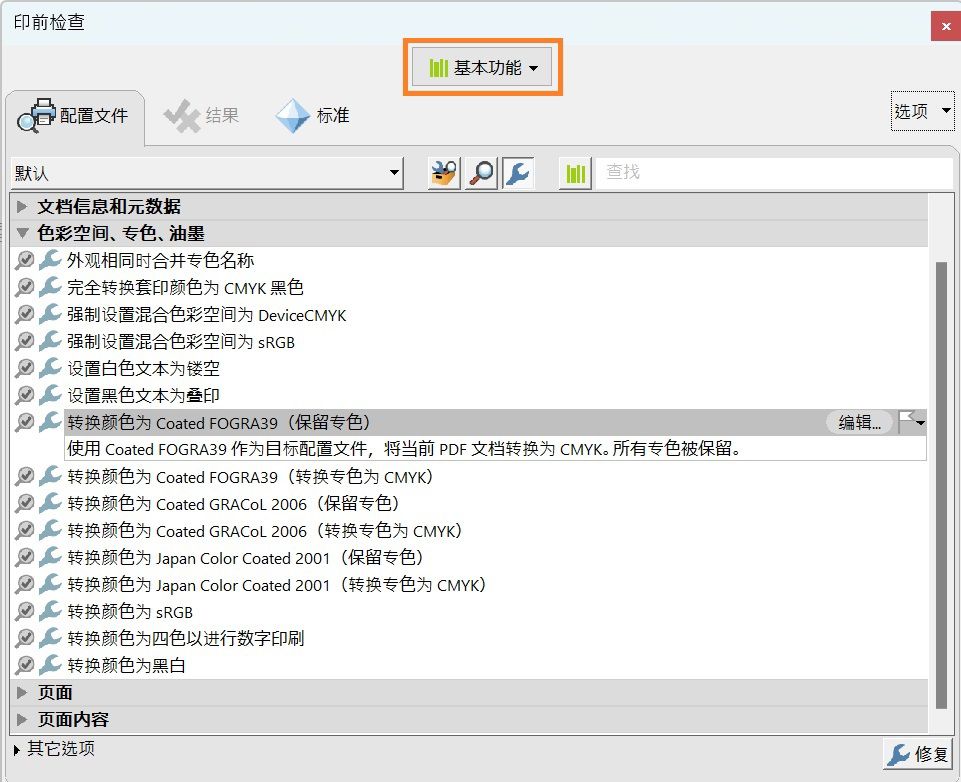961x782 pixels.
Task: Click check badge icon of 设置黑色文本为叠印
Action: [x=25, y=395]
